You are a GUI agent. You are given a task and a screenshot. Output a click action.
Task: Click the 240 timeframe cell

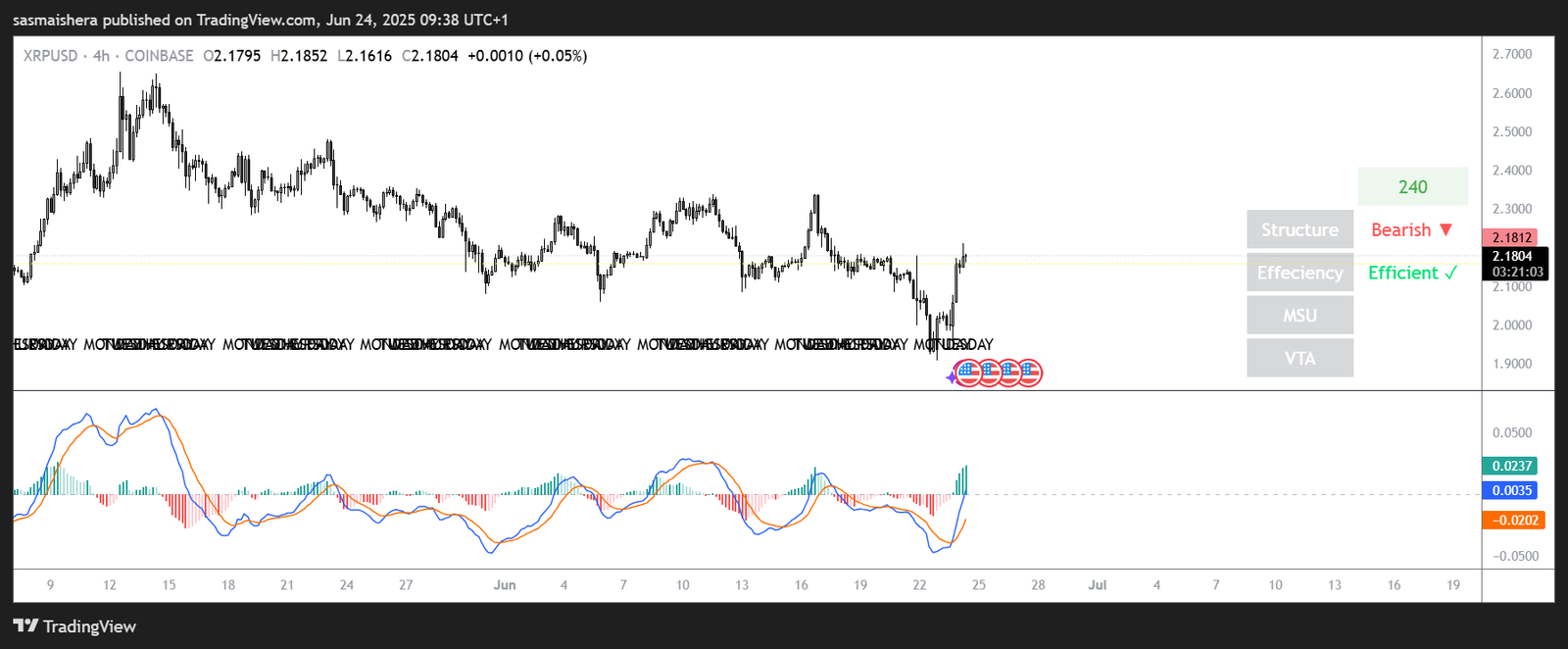tap(1412, 186)
